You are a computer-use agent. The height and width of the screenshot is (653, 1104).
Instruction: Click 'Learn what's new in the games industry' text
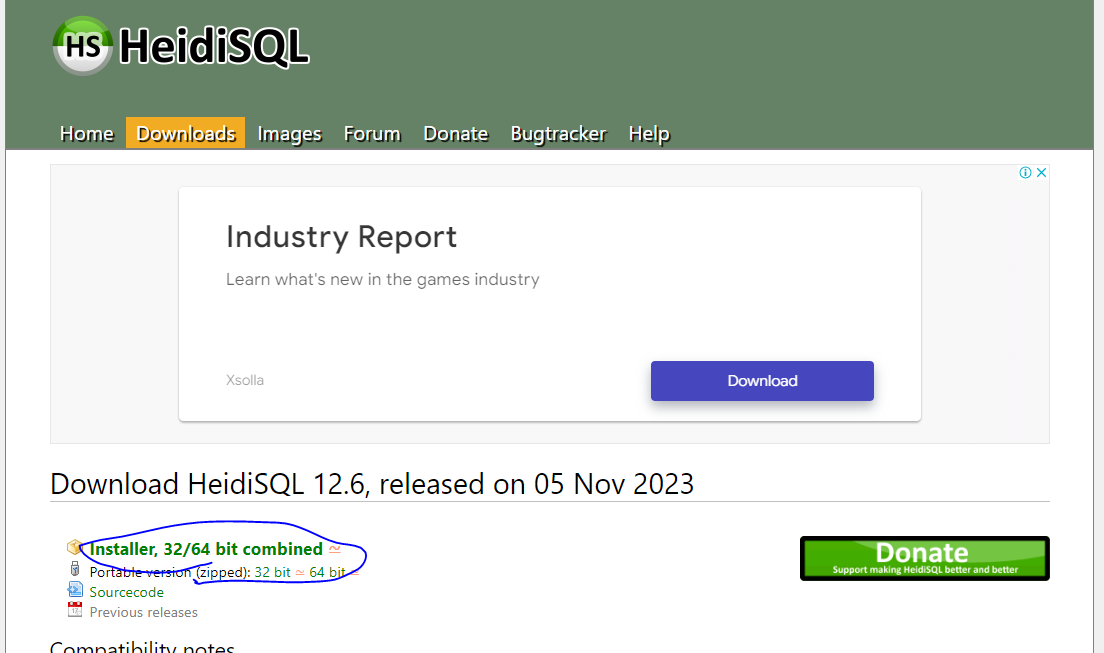[x=382, y=280]
